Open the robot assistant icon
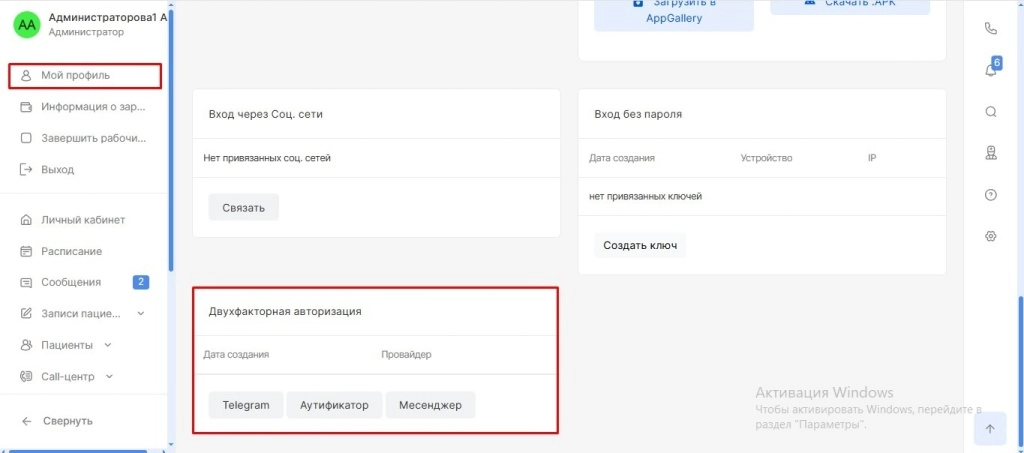This screenshot has width=1024, height=453. point(991,153)
